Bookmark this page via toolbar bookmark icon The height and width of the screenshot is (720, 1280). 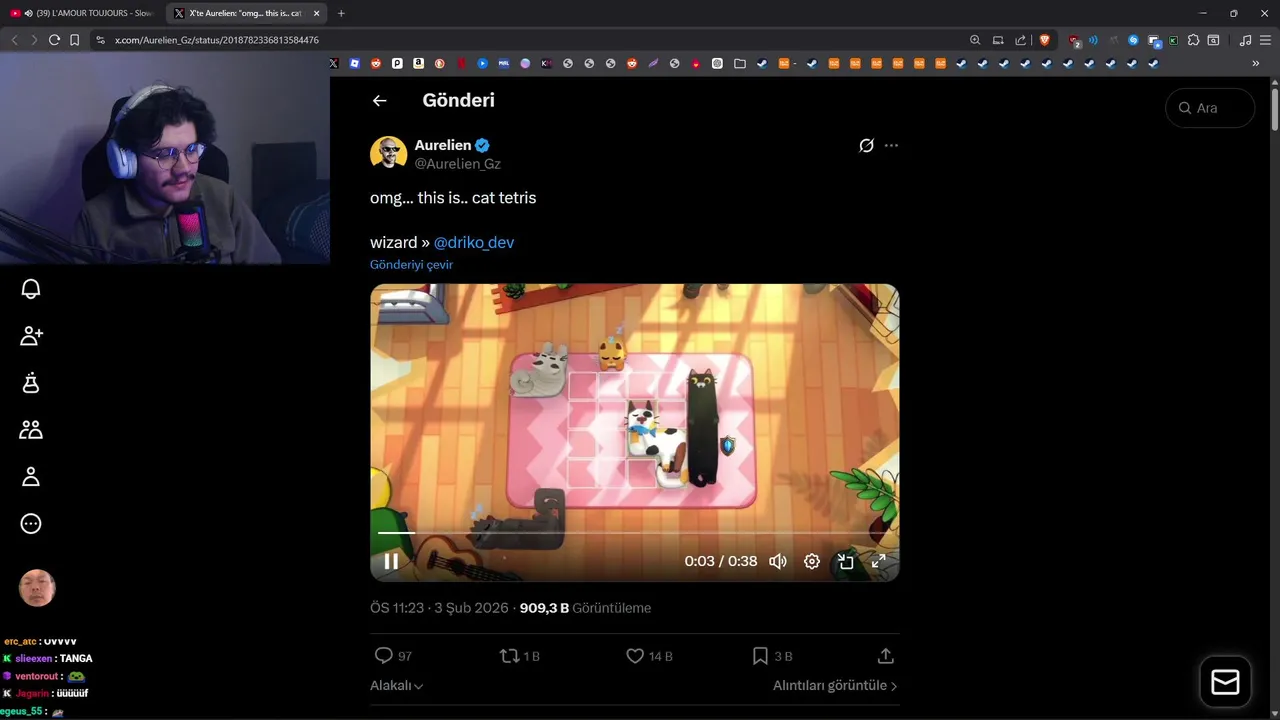tap(74, 40)
